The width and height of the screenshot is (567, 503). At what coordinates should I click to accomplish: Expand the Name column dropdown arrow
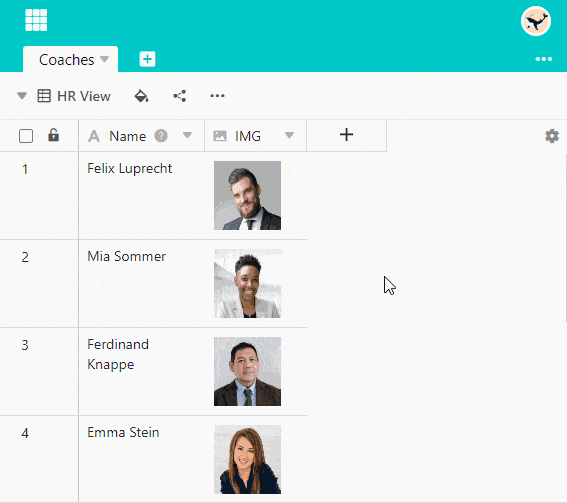coord(187,135)
